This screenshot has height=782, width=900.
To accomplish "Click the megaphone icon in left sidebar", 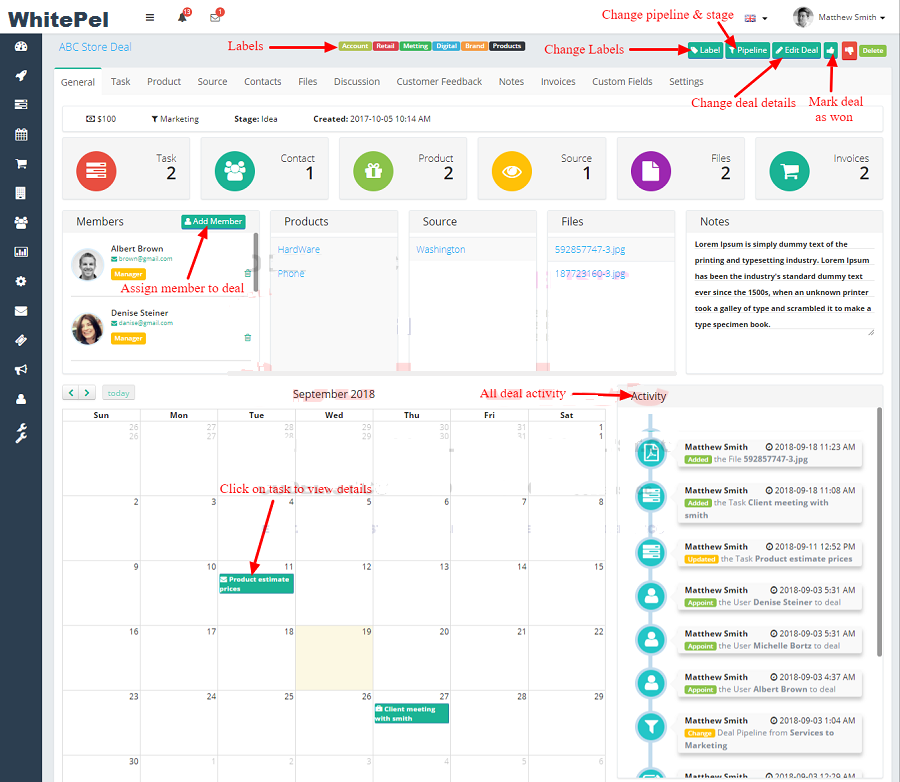I will coord(20,370).
